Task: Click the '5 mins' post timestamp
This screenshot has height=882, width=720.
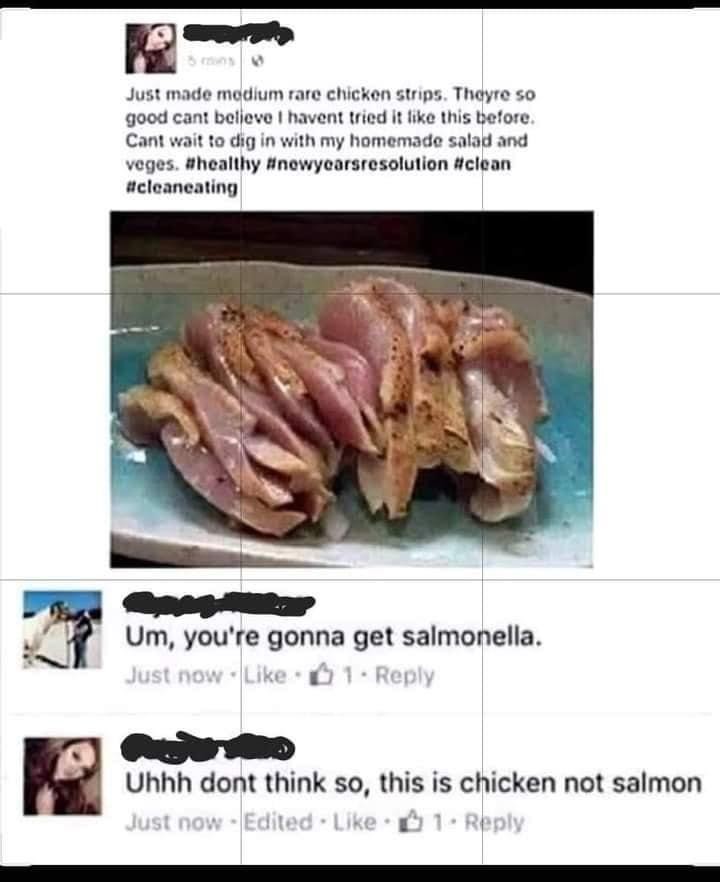Action: [210, 60]
